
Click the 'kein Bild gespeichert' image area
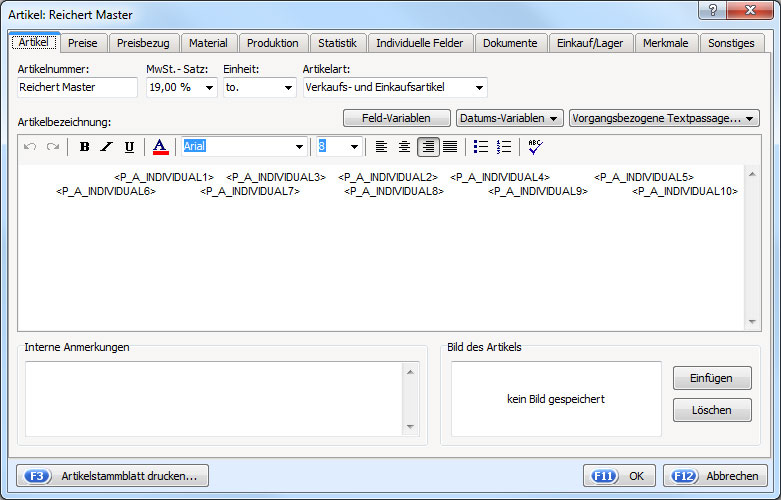(x=556, y=399)
